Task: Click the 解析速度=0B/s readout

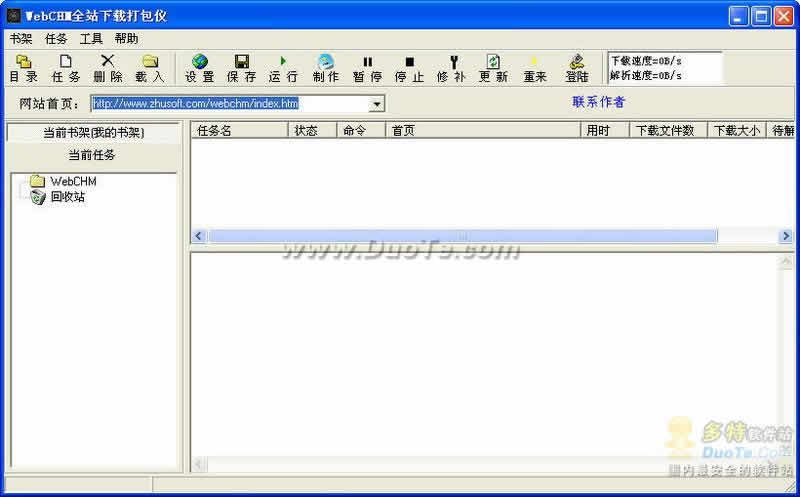Action: coord(646,76)
